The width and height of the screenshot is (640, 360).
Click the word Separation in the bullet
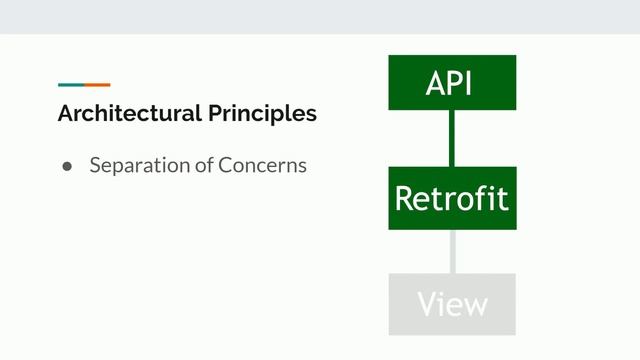[x=140, y=166]
